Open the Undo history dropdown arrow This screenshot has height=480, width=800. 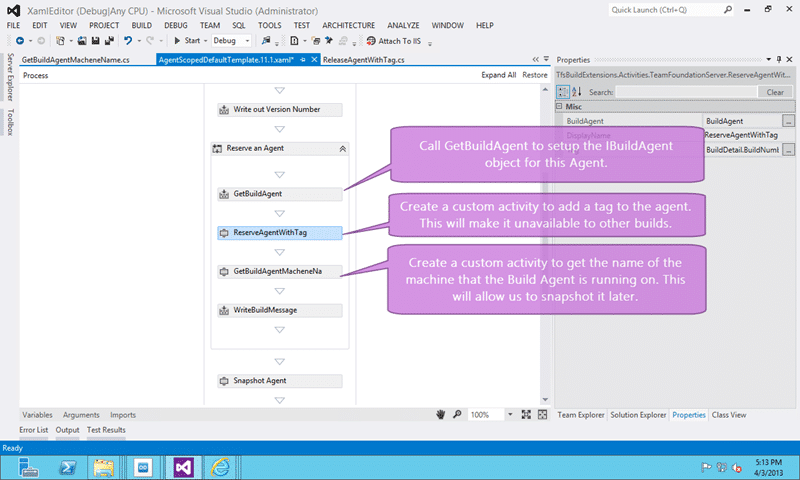tap(139, 41)
